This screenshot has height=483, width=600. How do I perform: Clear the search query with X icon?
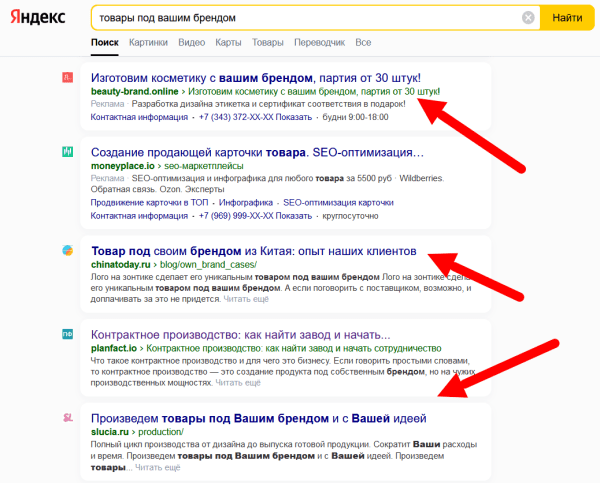(x=528, y=18)
